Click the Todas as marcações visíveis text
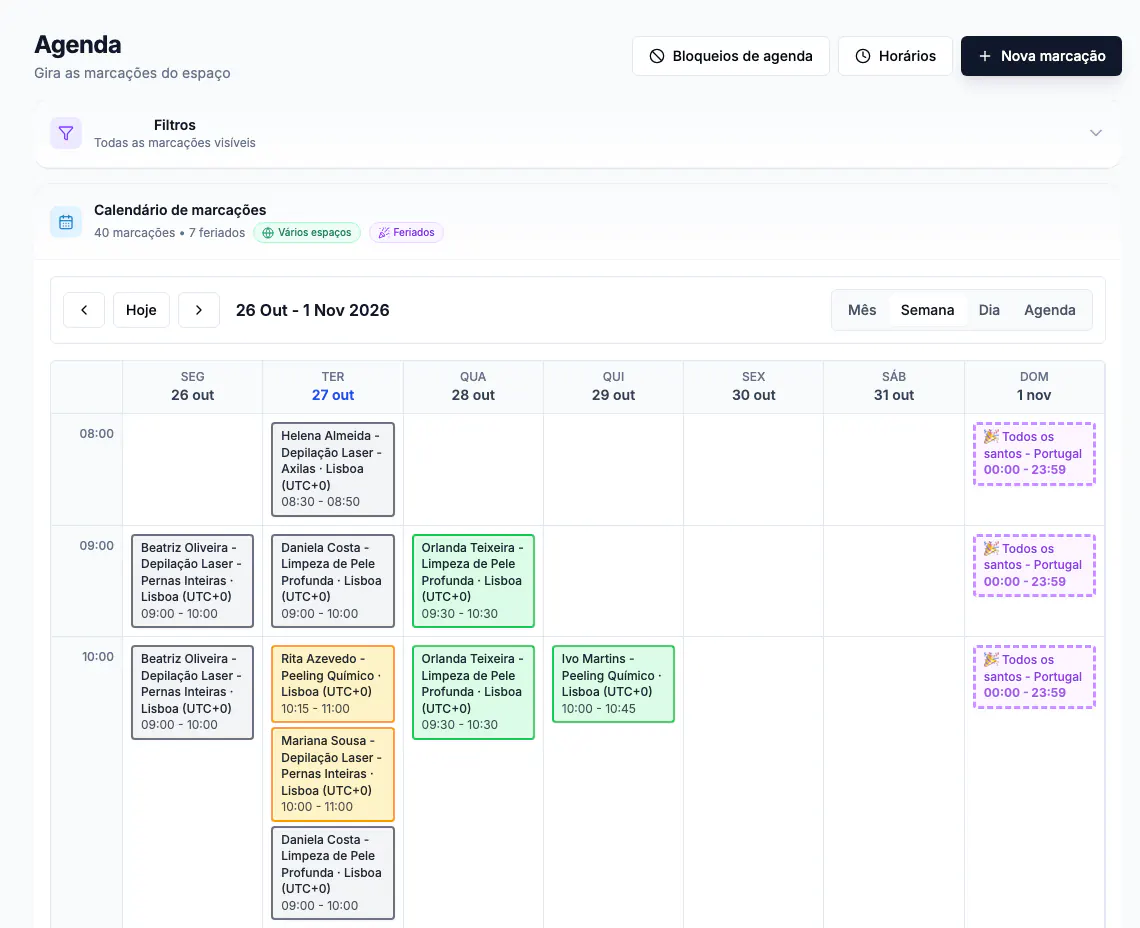This screenshot has height=928, width=1140. 174,143
